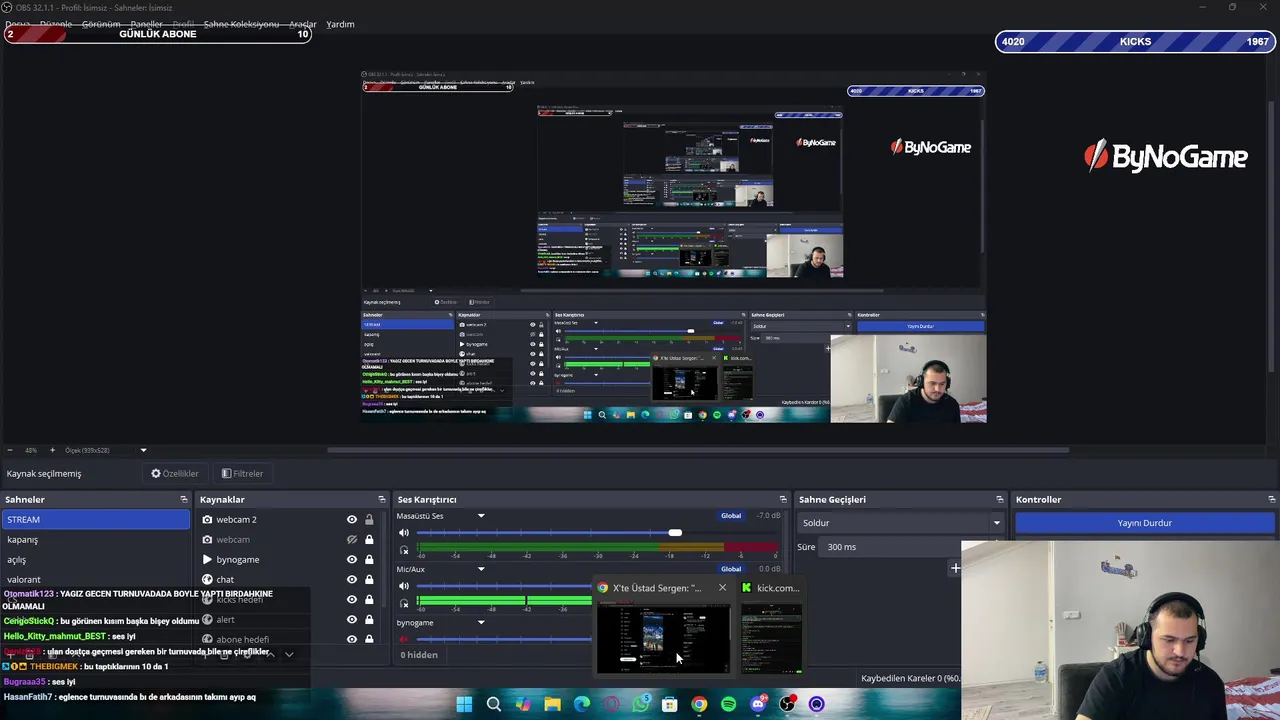The width and height of the screenshot is (1280, 720).
Task: Select the valorant scene
Action: (95, 579)
